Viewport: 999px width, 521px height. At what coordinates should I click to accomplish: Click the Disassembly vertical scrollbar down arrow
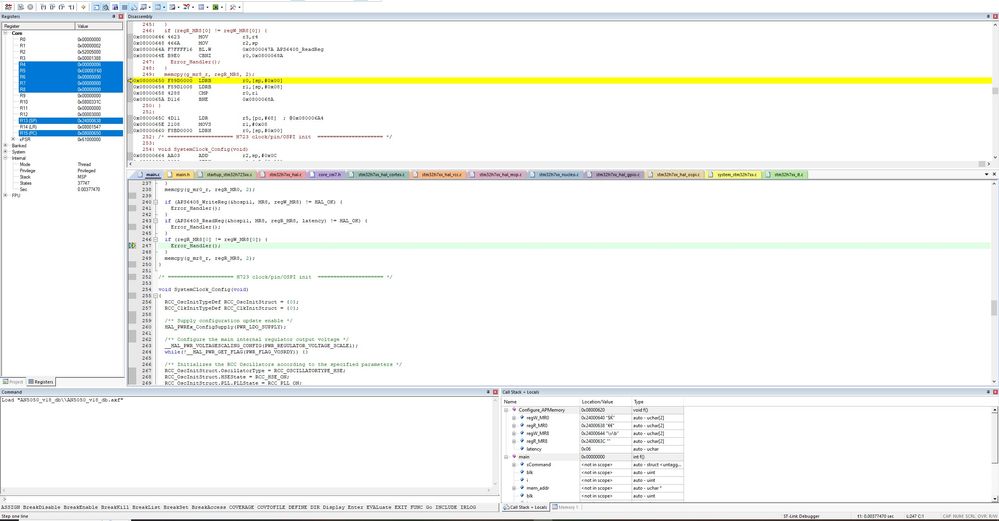995,157
